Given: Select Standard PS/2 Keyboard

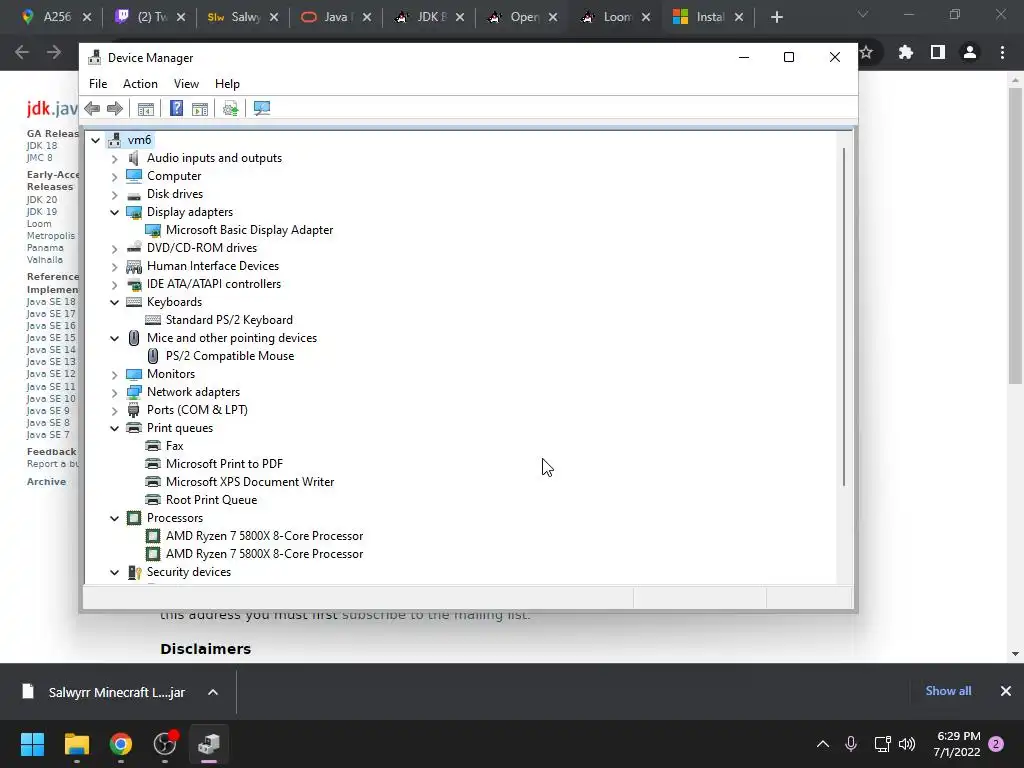Looking at the screenshot, I should [x=229, y=320].
